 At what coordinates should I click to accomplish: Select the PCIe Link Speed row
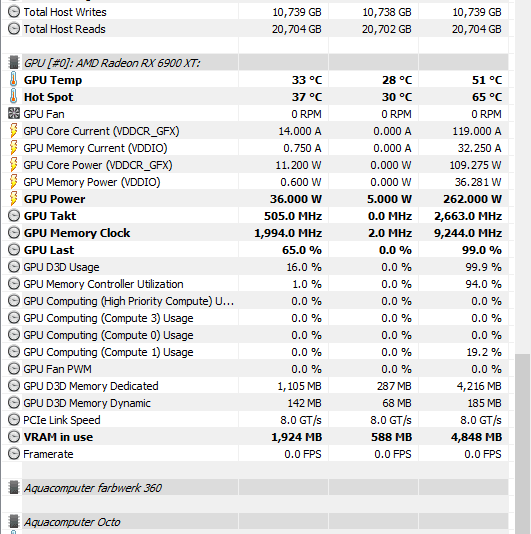pos(255,420)
